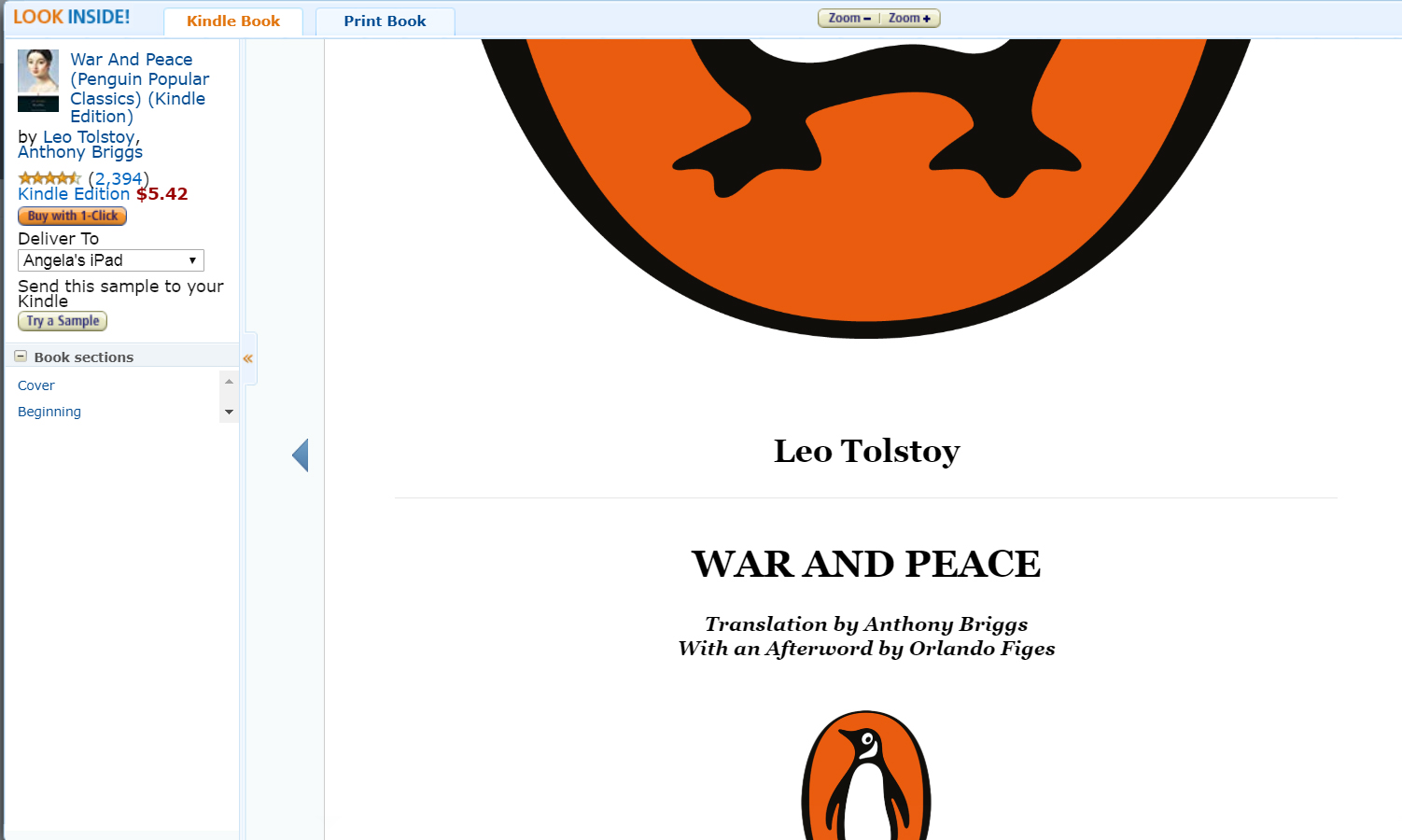
Task: Collapse the sidebar with double chevron
Action: (x=248, y=358)
